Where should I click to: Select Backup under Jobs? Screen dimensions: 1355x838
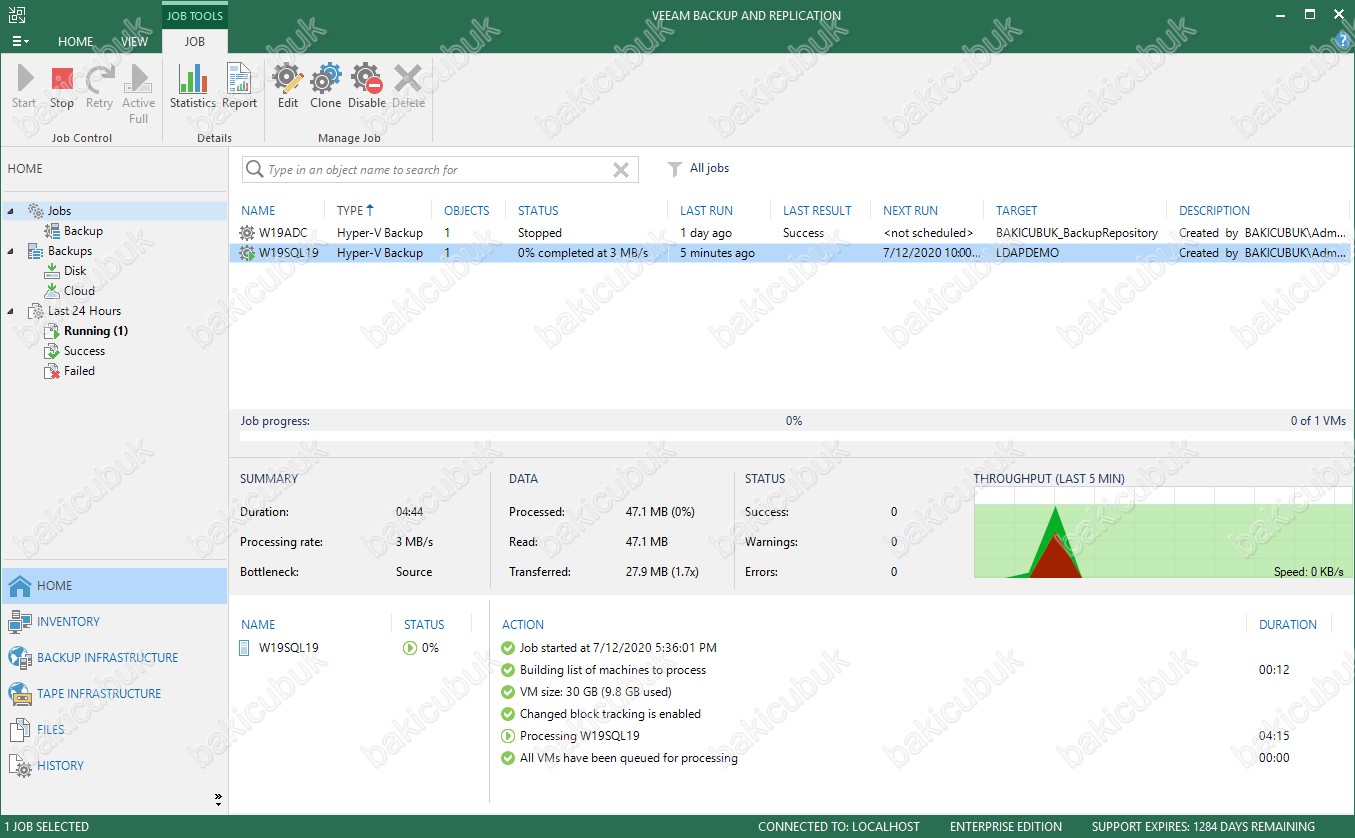point(83,231)
